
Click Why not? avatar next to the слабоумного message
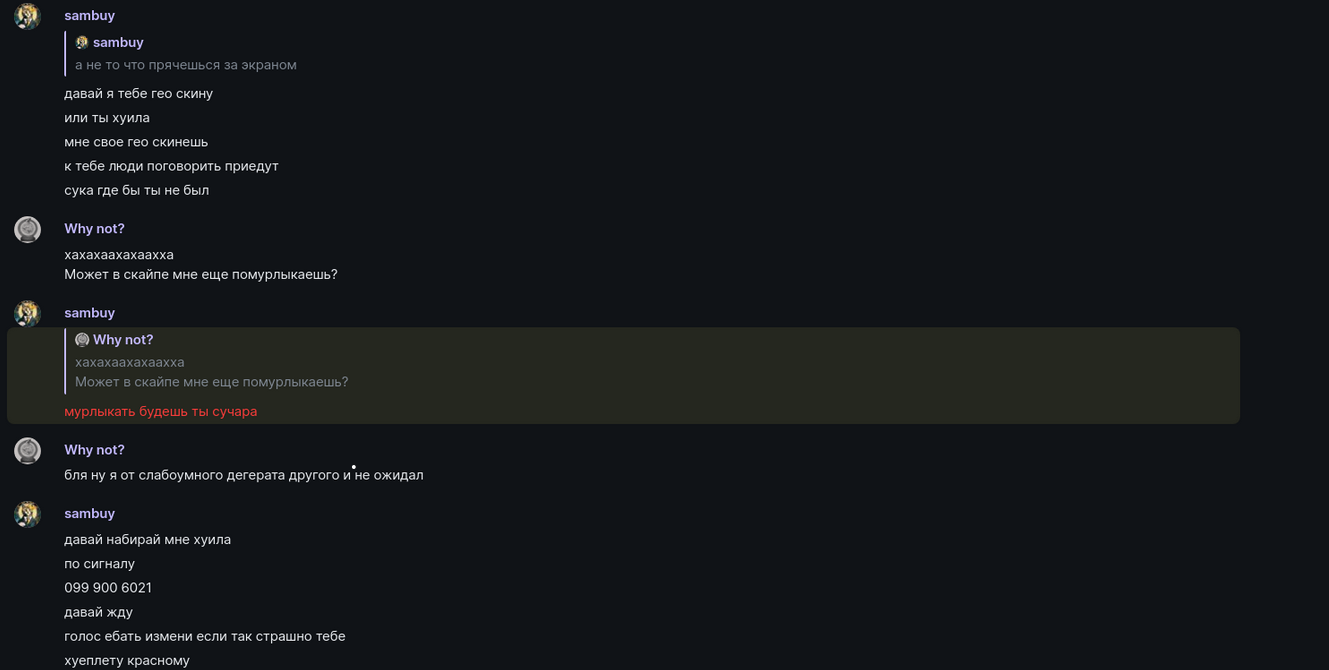click(27, 451)
